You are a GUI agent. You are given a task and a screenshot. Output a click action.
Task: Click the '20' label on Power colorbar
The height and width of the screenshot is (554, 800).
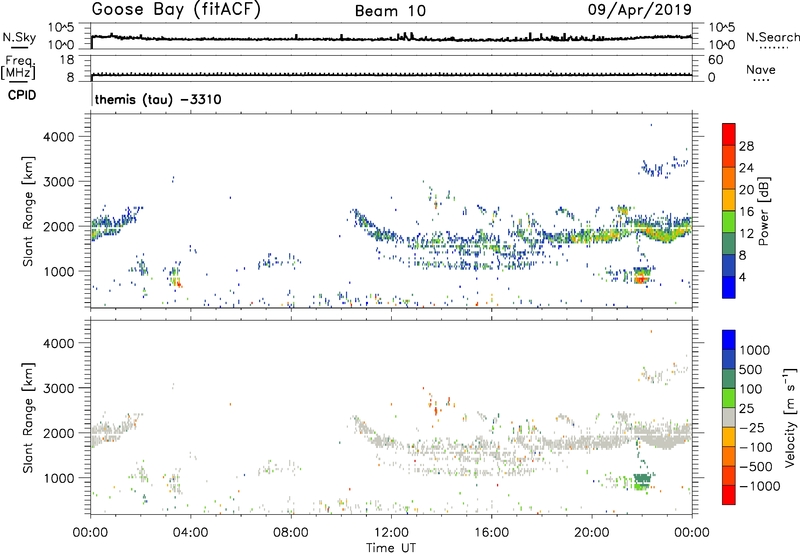coord(746,190)
